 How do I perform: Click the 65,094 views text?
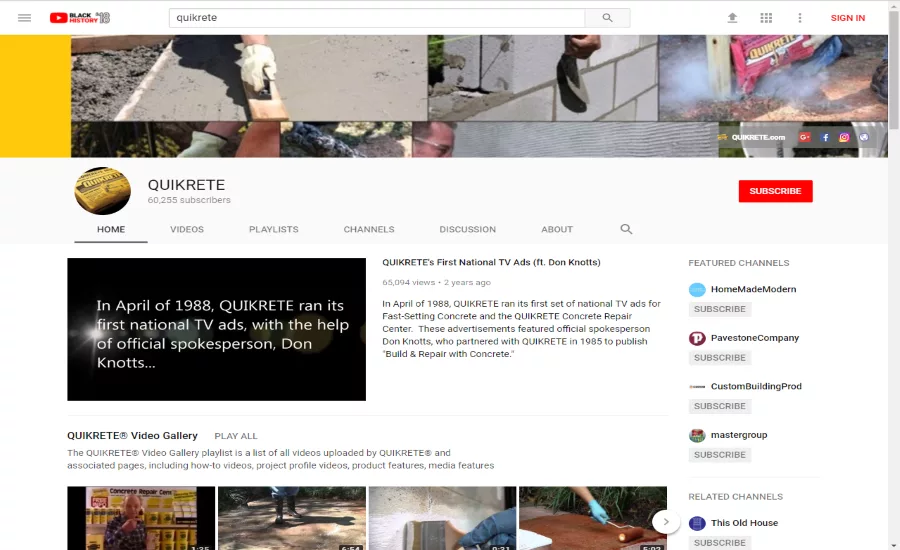click(x=409, y=282)
